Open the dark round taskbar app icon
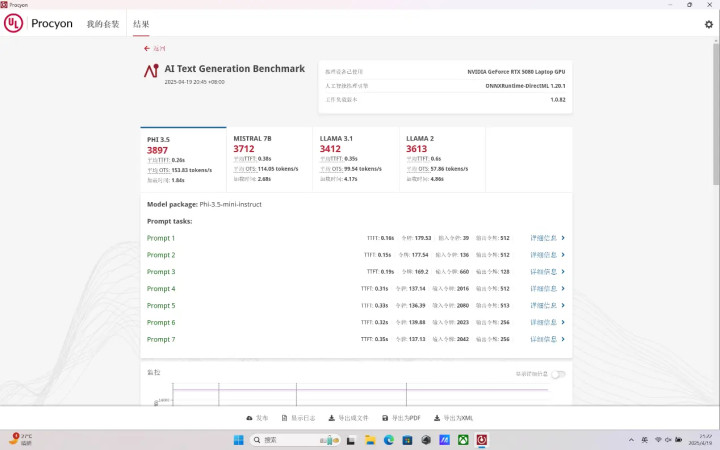The width and height of the screenshot is (720, 450). pyautogui.click(x=426, y=440)
